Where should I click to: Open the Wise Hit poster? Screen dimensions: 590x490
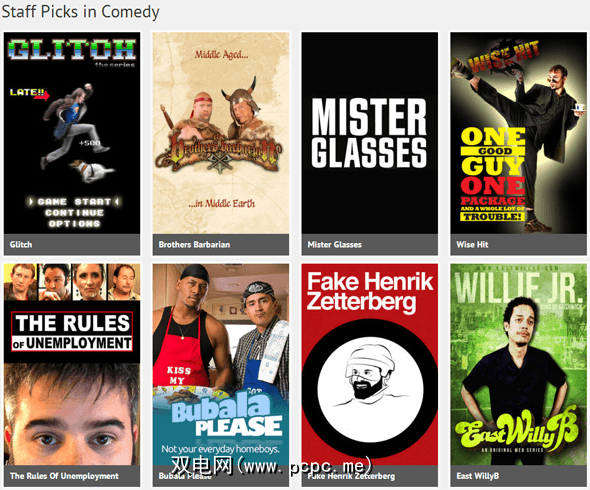click(x=519, y=133)
